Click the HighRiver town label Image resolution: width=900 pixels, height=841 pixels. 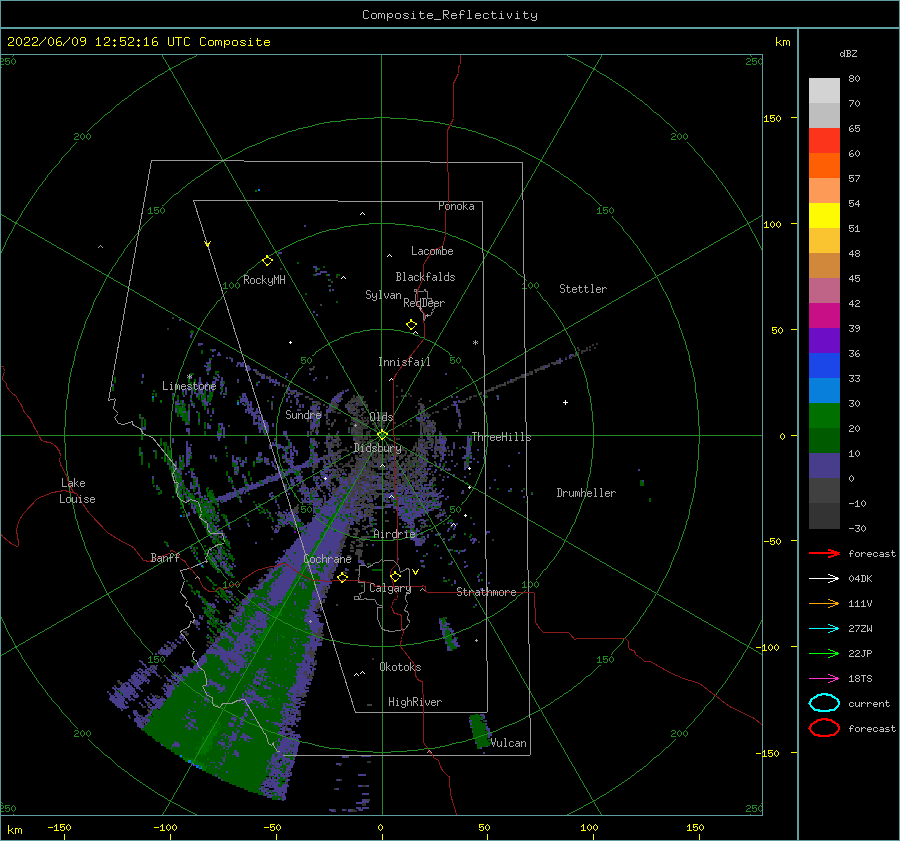click(415, 702)
